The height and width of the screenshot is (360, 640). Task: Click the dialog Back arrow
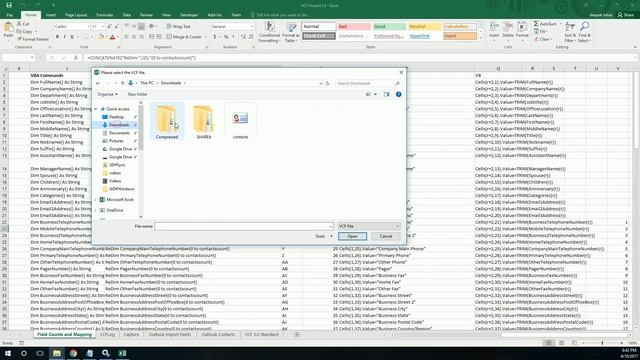(98, 83)
